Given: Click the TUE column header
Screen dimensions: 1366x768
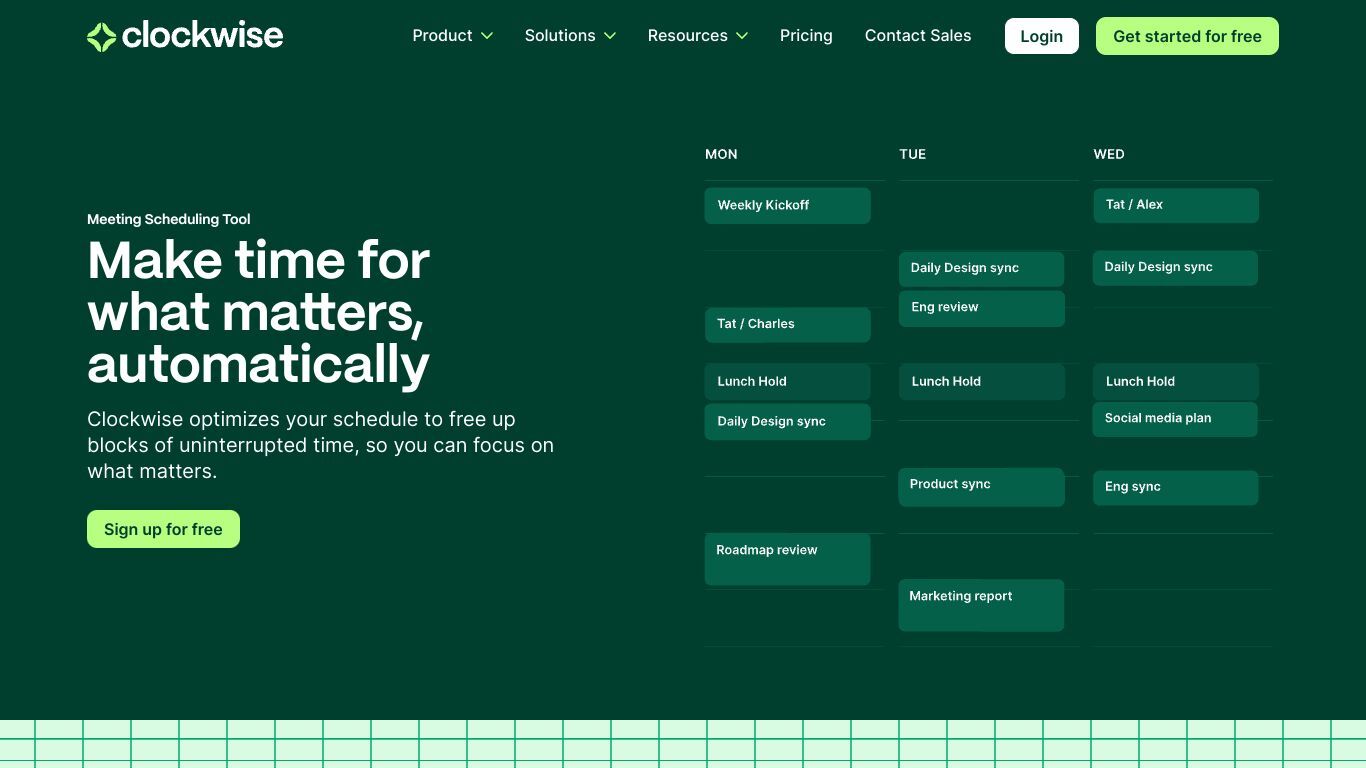Looking at the screenshot, I should [912, 154].
